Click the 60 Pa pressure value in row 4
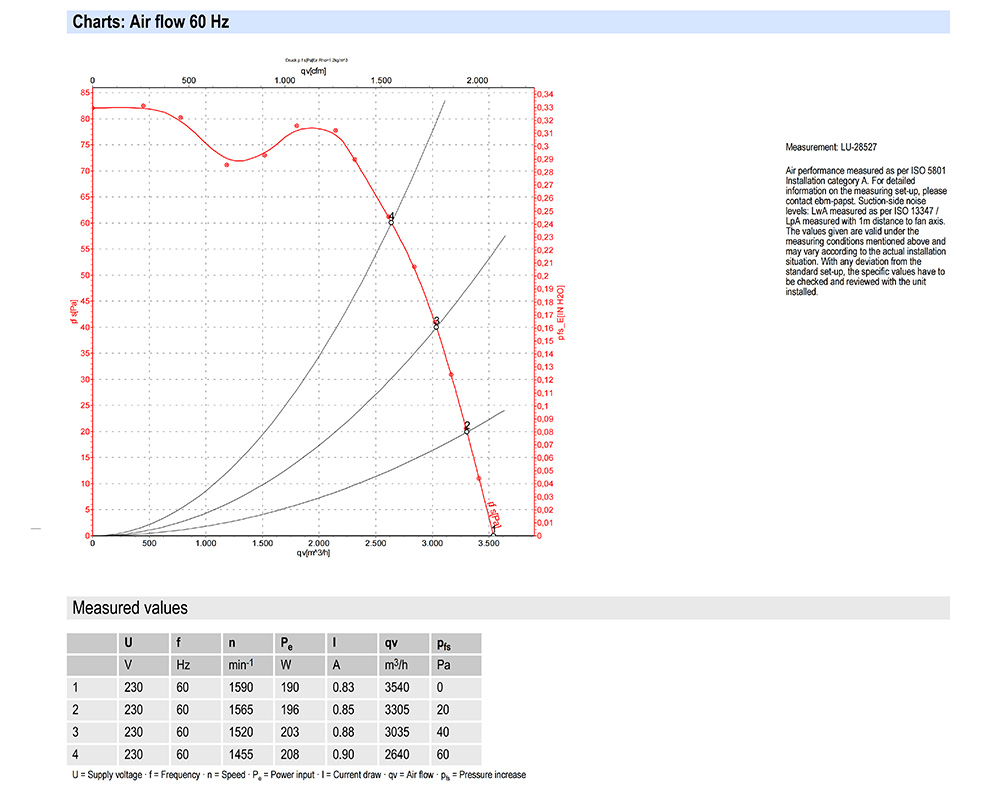Viewport: 1000px width, 792px height. point(444,755)
